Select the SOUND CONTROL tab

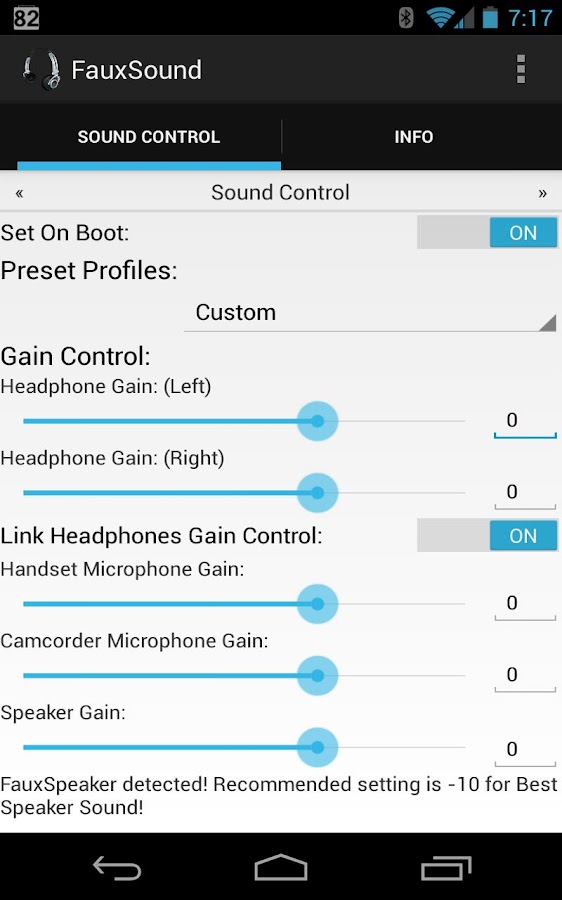[149, 137]
